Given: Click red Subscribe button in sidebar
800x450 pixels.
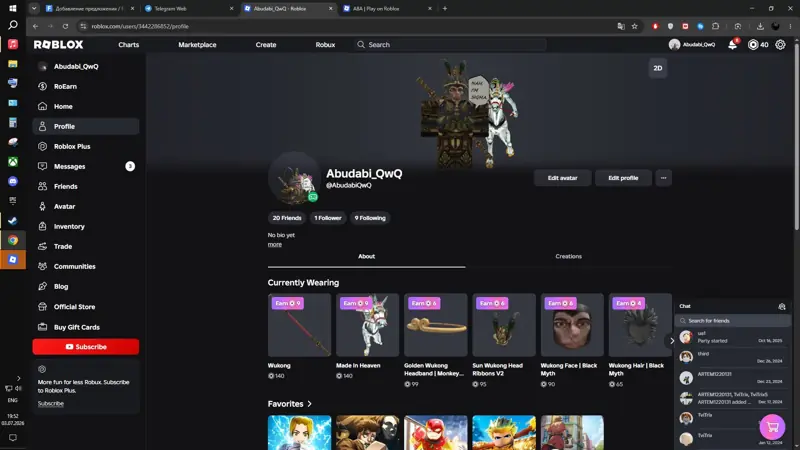Looking at the screenshot, I should click(x=86, y=347).
